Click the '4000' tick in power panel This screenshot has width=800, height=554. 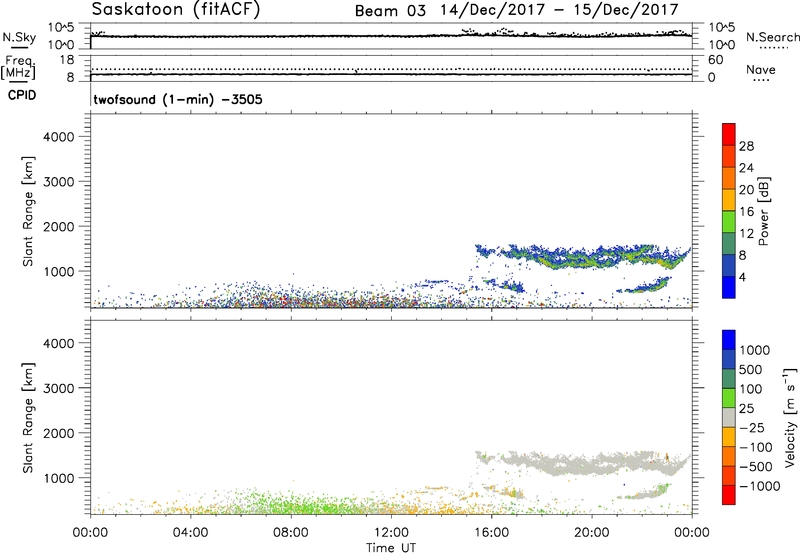point(59,137)
